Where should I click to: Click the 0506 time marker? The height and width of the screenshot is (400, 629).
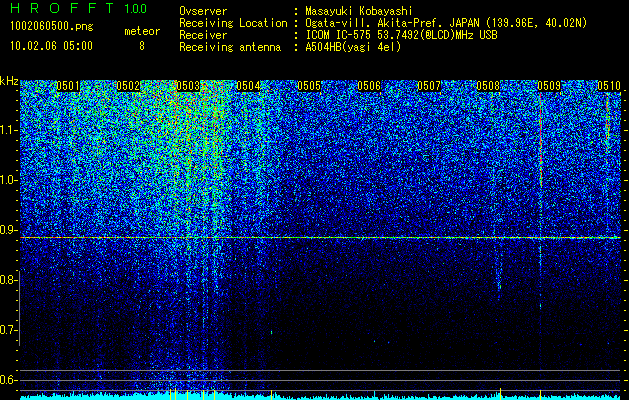[x=369, y=86]
